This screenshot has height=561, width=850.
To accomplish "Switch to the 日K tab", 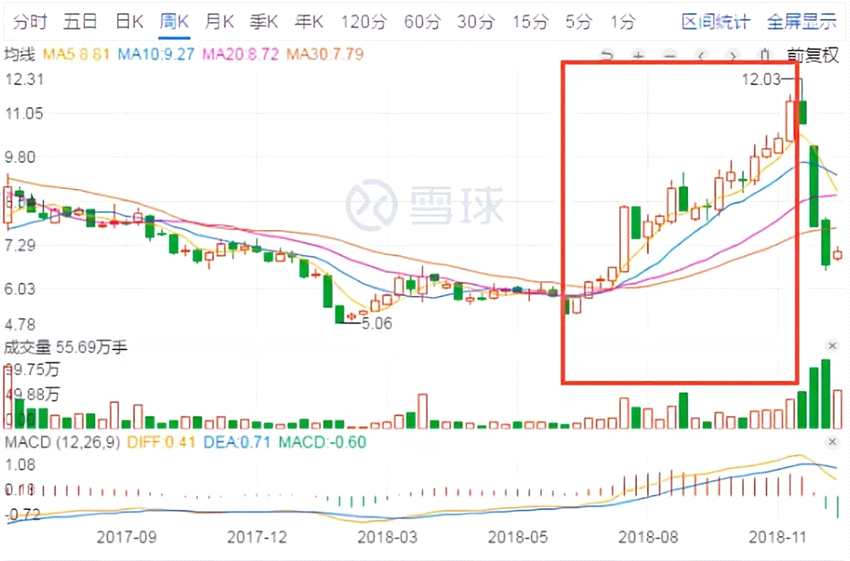I will click(x=129, y=22).
